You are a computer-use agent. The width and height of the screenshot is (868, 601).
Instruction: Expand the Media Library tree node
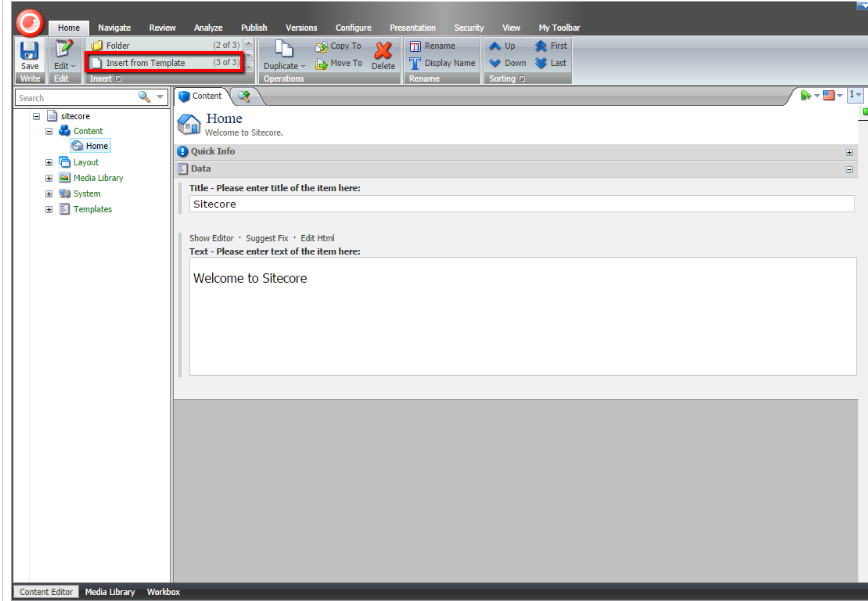pyautogui.click(x=49, y=178)
